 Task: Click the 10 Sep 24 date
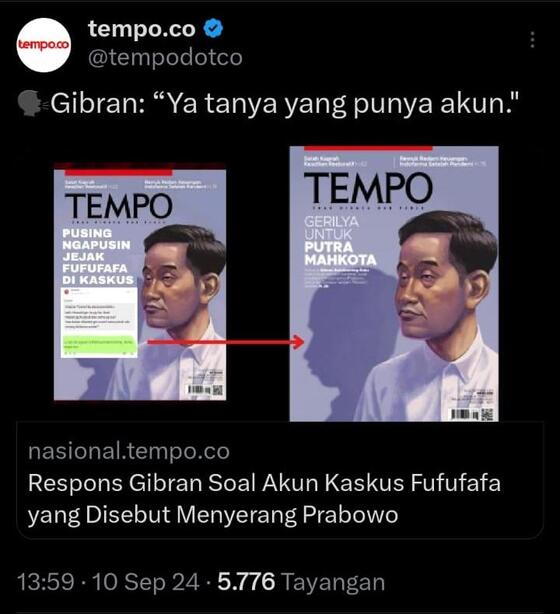[146, 581]
